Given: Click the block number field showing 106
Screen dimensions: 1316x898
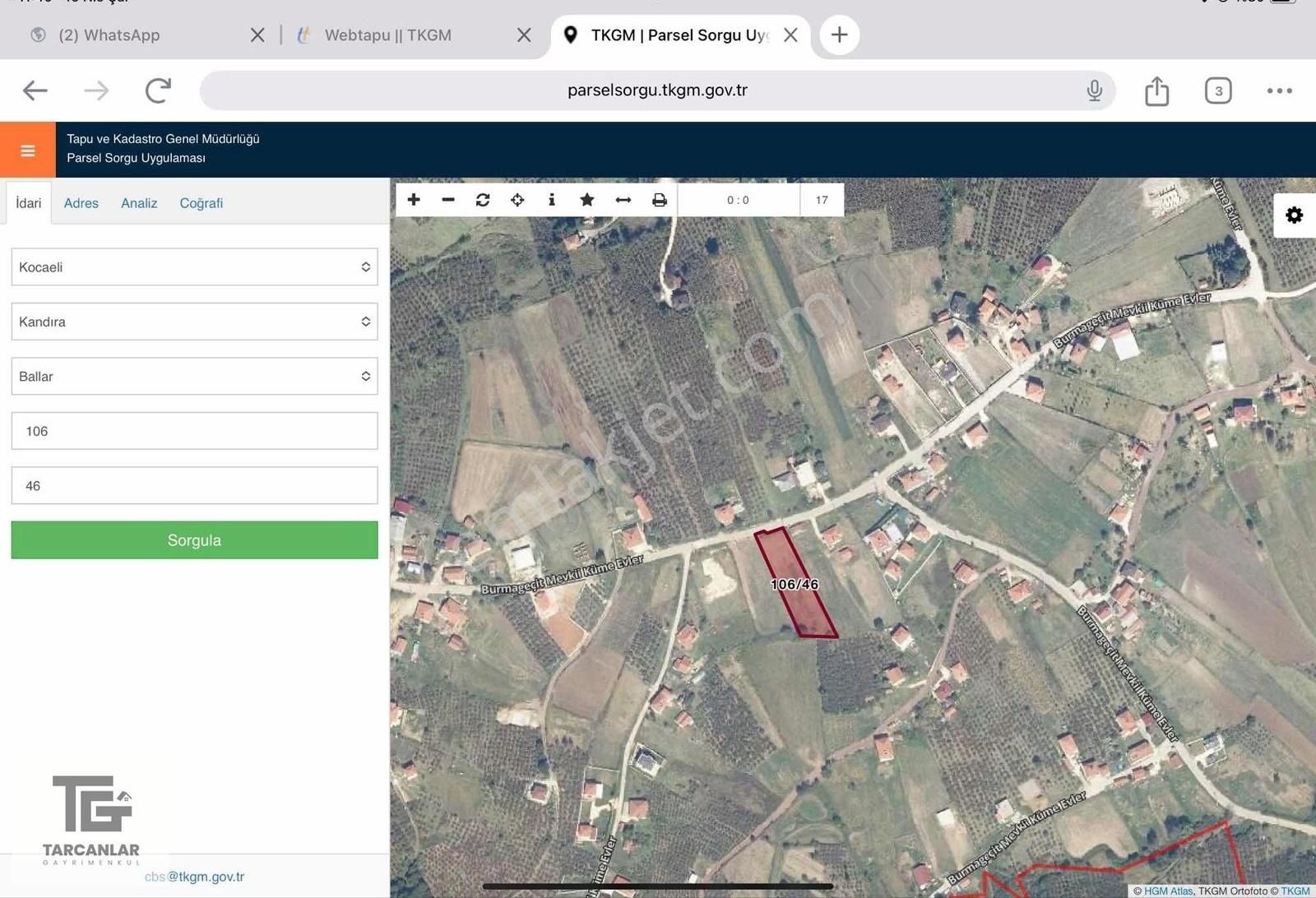Looking at the screenshot, I should point(194,431).
